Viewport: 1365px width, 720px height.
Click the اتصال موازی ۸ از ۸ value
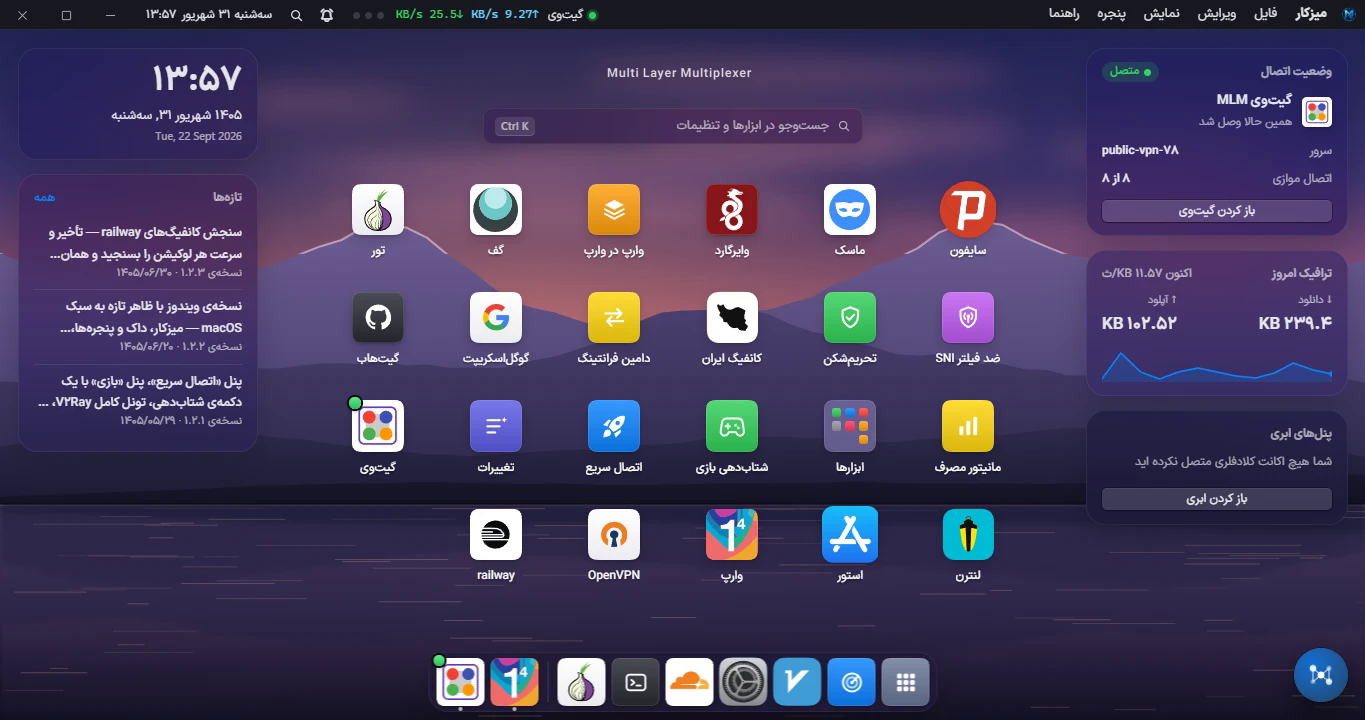tap(1116, 178)
